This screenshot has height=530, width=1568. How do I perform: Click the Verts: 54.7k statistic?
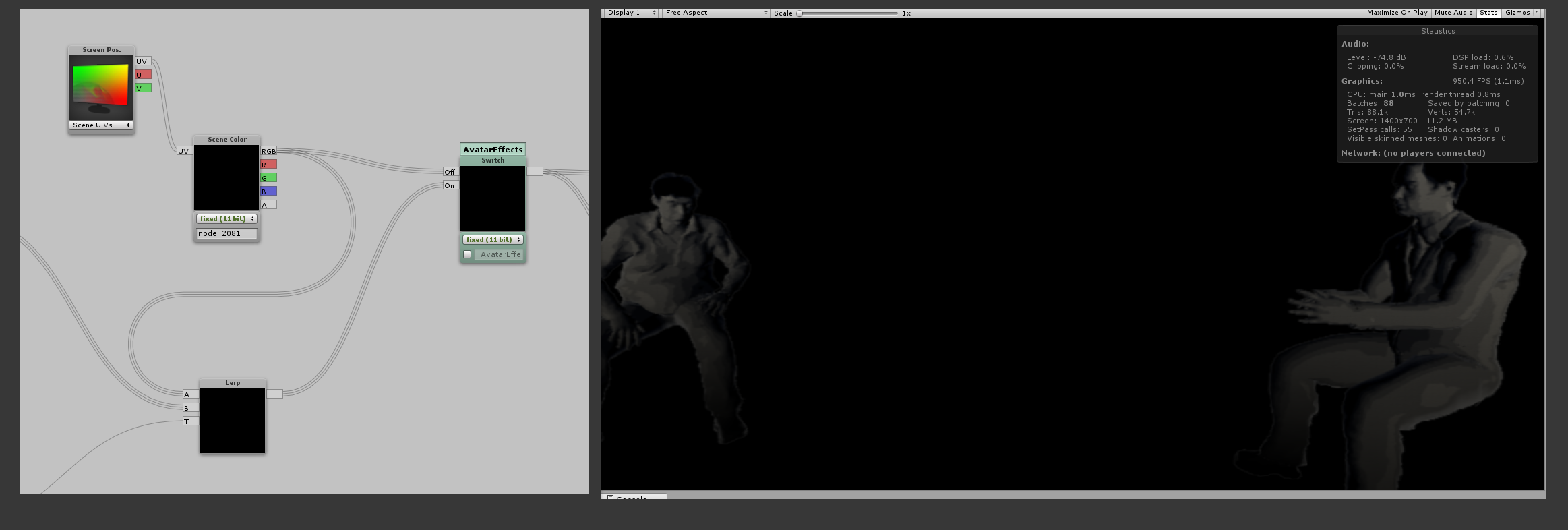click(x=1451, y=112)
